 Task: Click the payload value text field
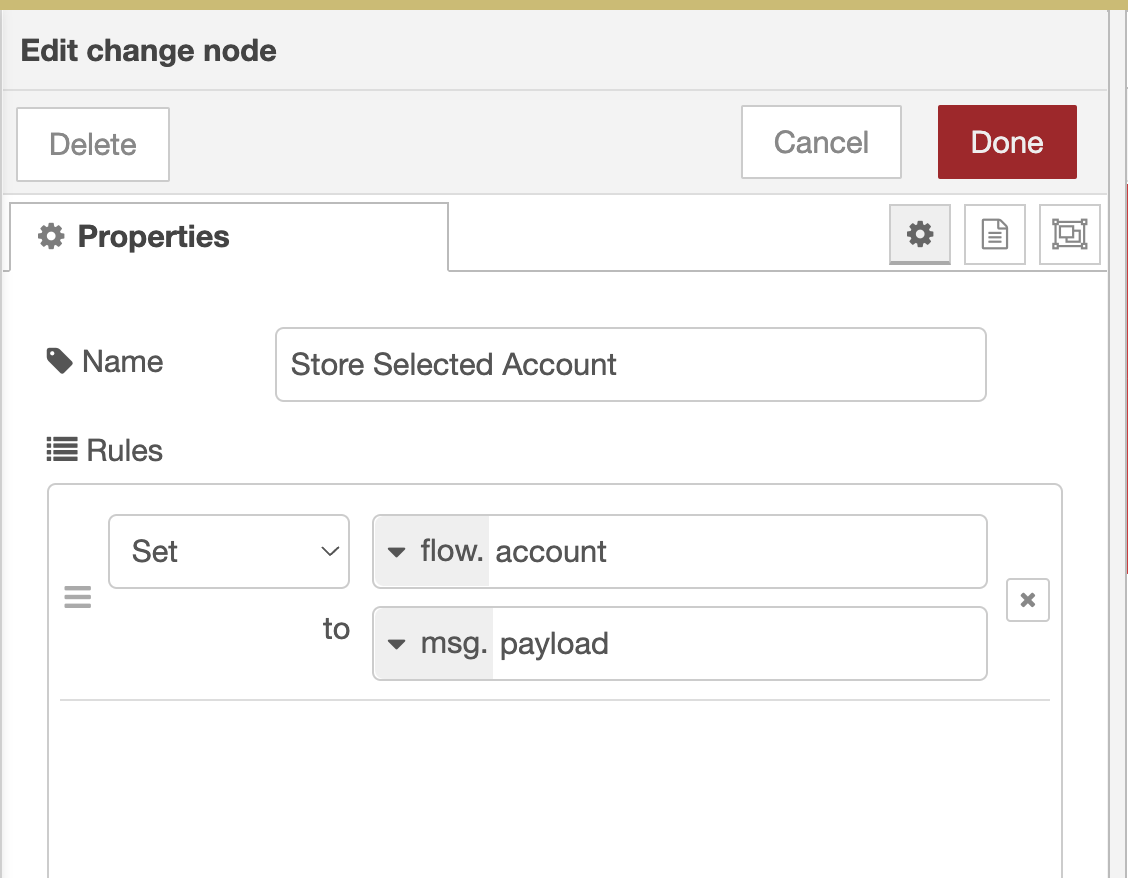738,644
